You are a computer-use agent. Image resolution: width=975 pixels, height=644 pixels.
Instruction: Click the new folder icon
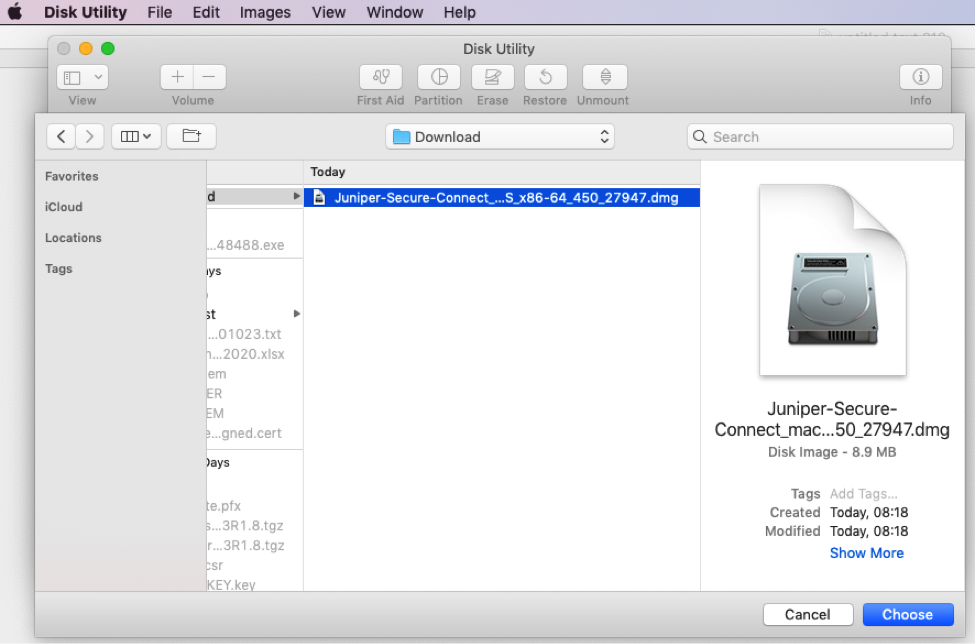coord(191,137)
